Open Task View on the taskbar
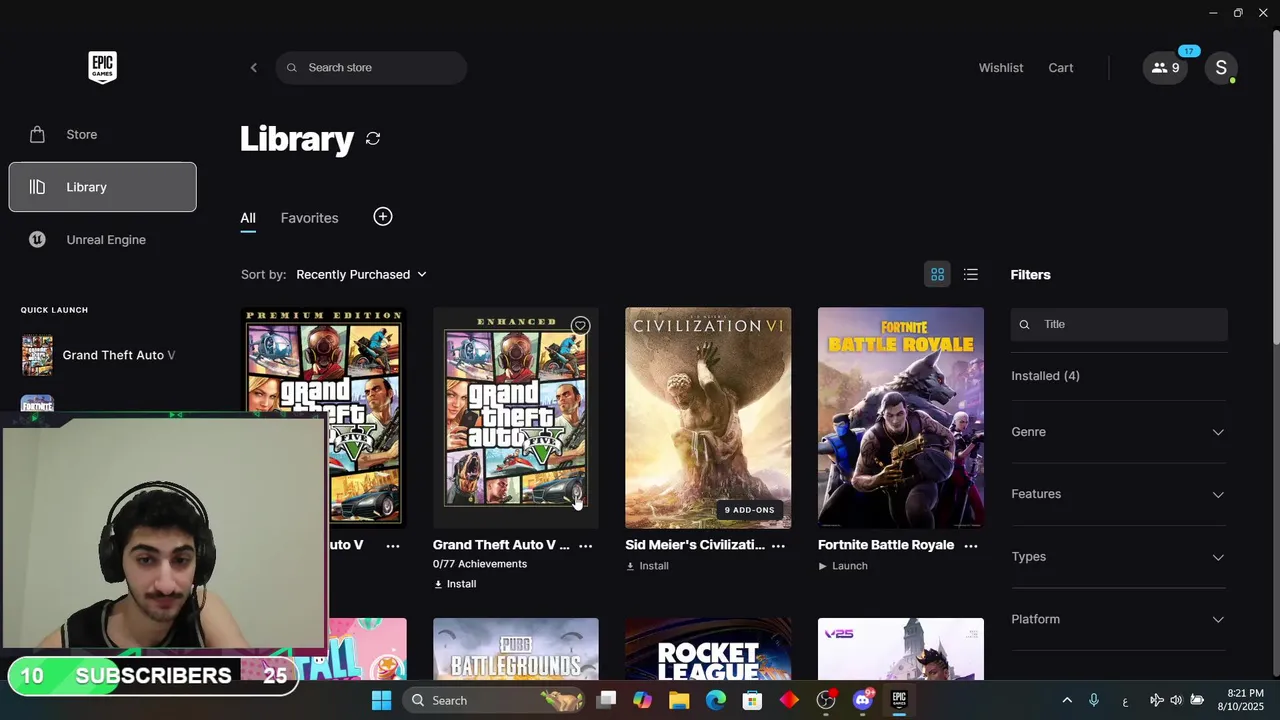 pos(606,700)
